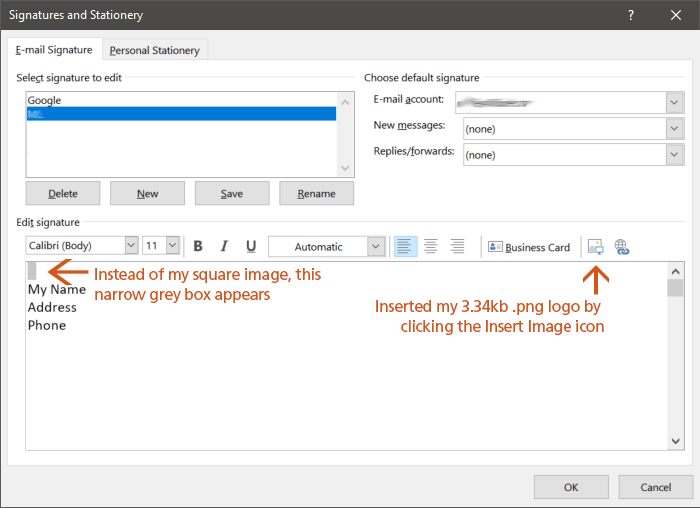Select the highlighted blue signature entry
The image size is (700, 508).
point(181,114)
